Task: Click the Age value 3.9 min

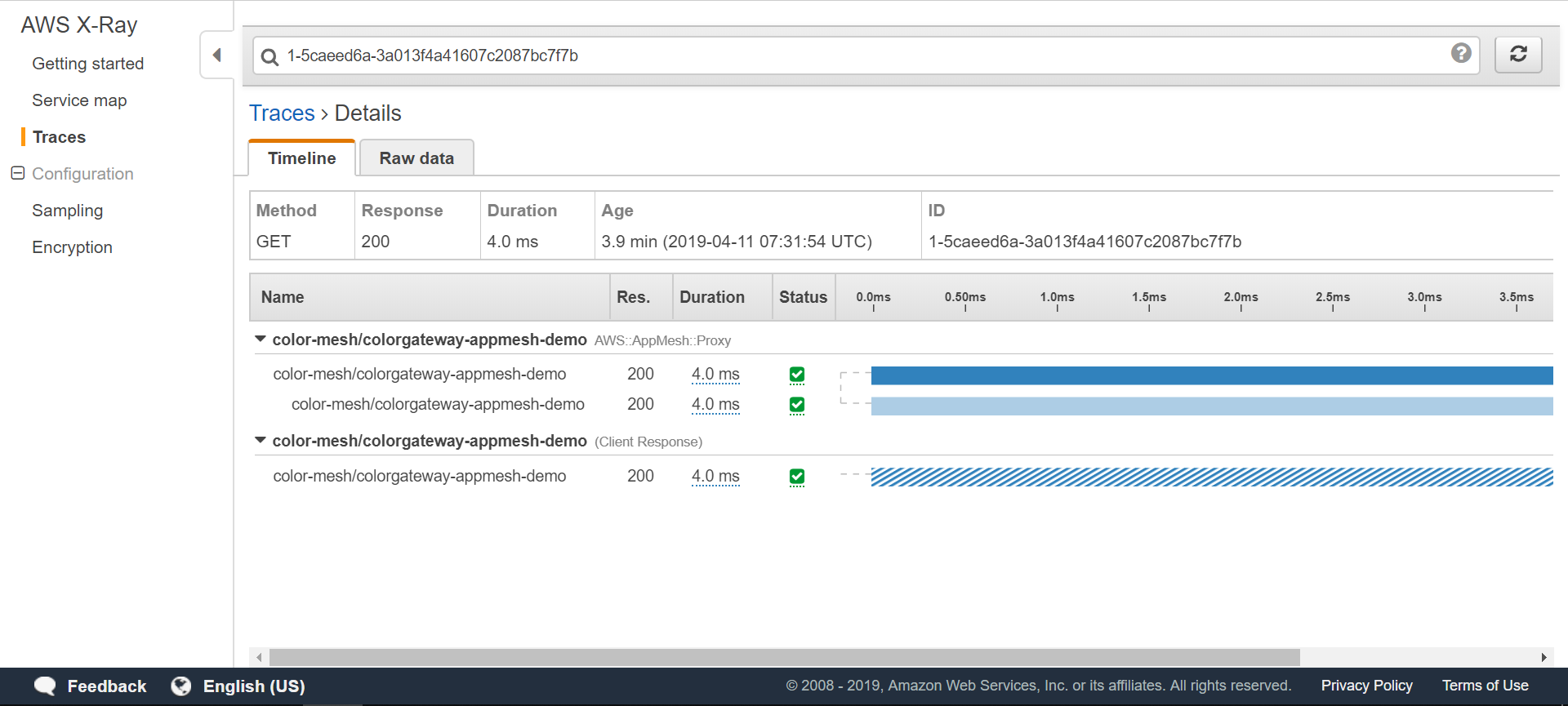Action: (737, 242)
